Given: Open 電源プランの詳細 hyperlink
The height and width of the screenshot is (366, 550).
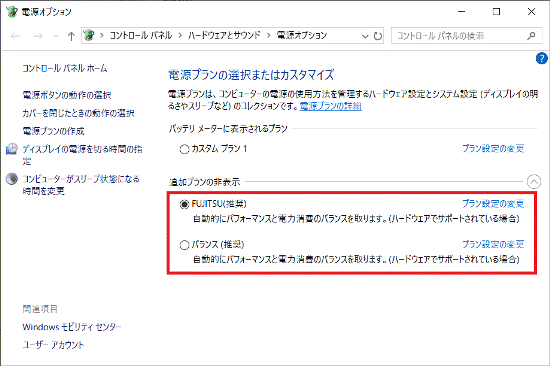Looking at the screenshot, I should [331, 106].
